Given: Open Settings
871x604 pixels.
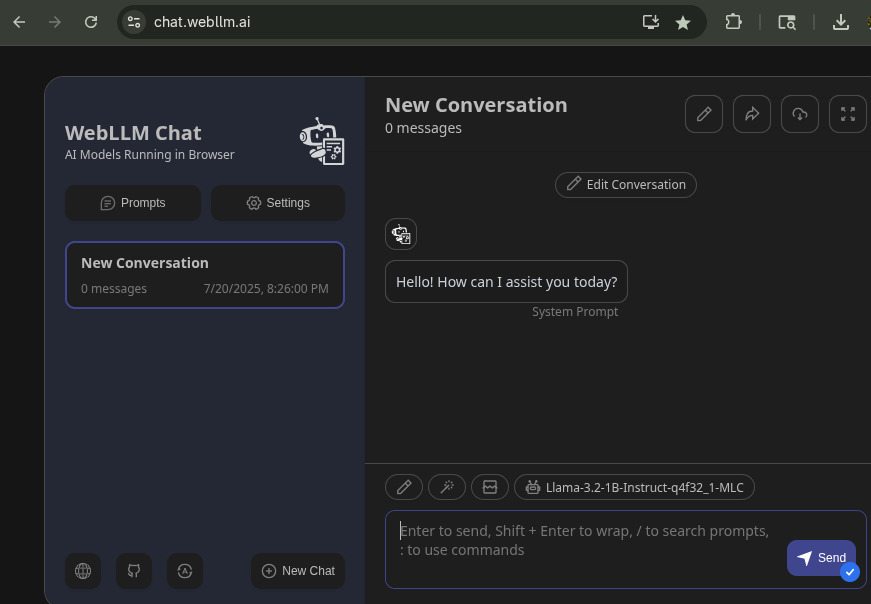Looking at the screenshot, I should point(278,203).
